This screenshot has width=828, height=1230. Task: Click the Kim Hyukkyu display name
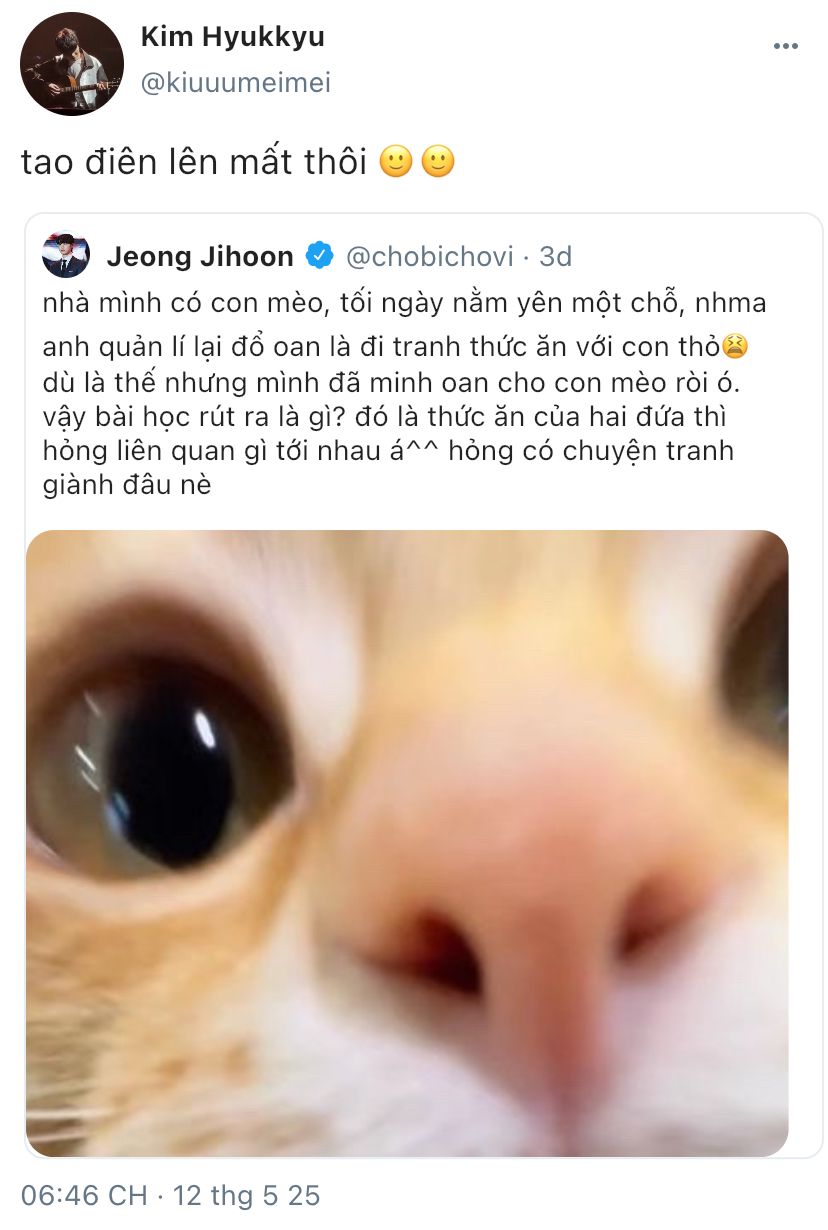[232, 38]
